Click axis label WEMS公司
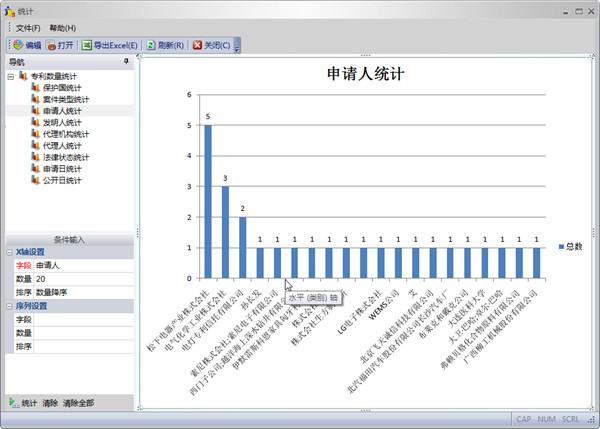The image size is (600, 429). [x=384, y=305]
